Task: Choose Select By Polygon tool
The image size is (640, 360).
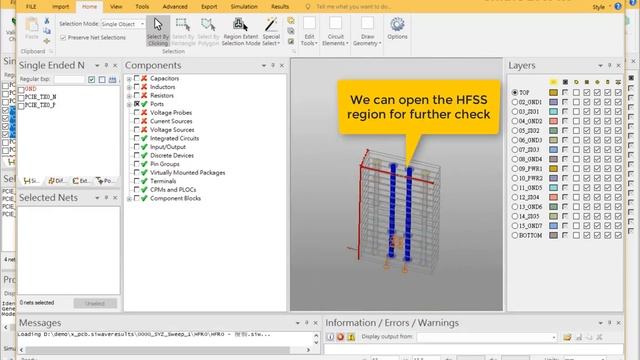Action: click(208, 31)
